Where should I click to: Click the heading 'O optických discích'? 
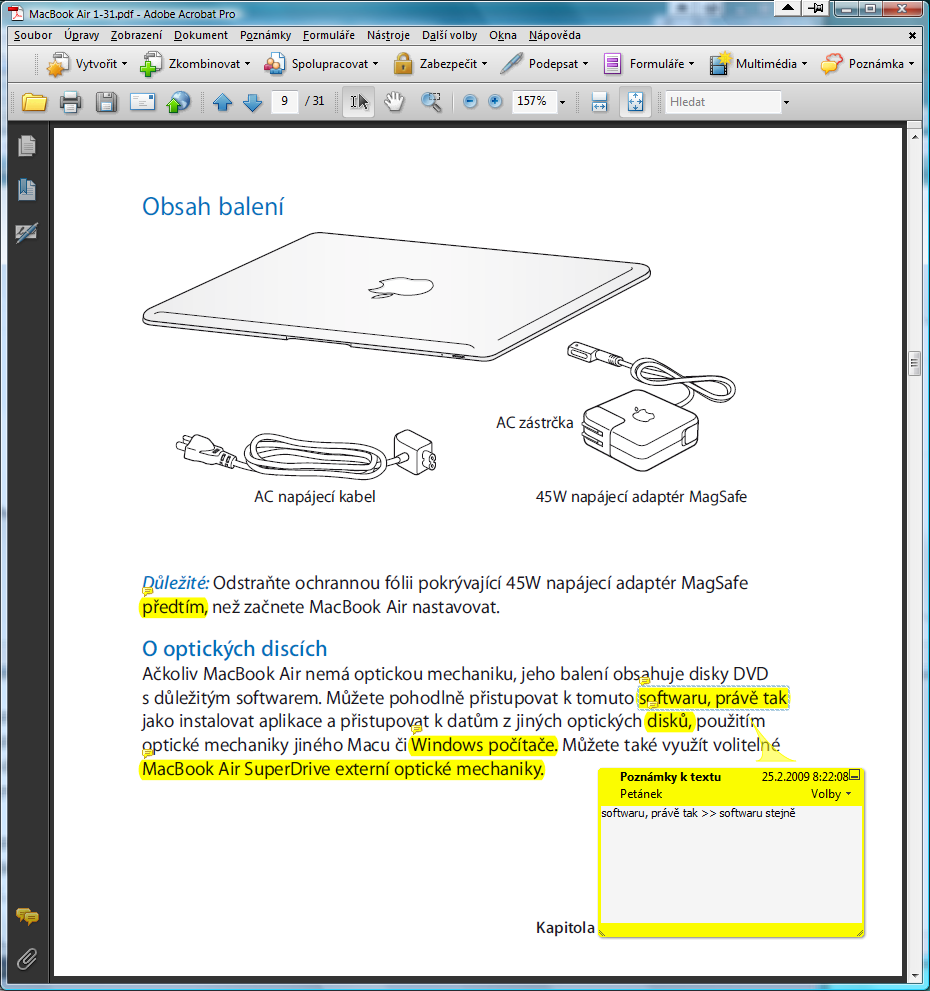tap(235, 649)
